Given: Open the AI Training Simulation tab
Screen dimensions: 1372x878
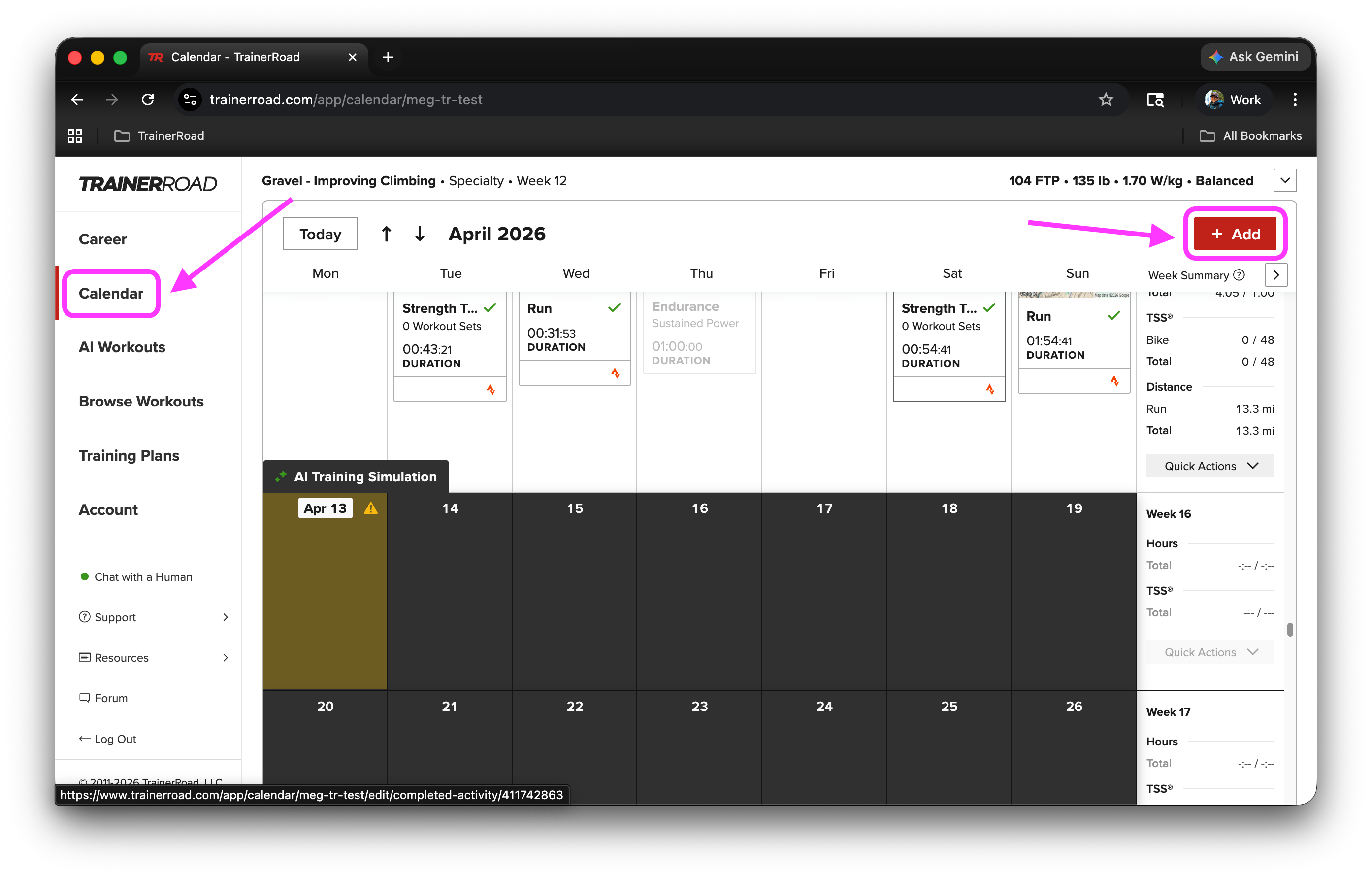Looking at the screenshot, I should 356,476.
